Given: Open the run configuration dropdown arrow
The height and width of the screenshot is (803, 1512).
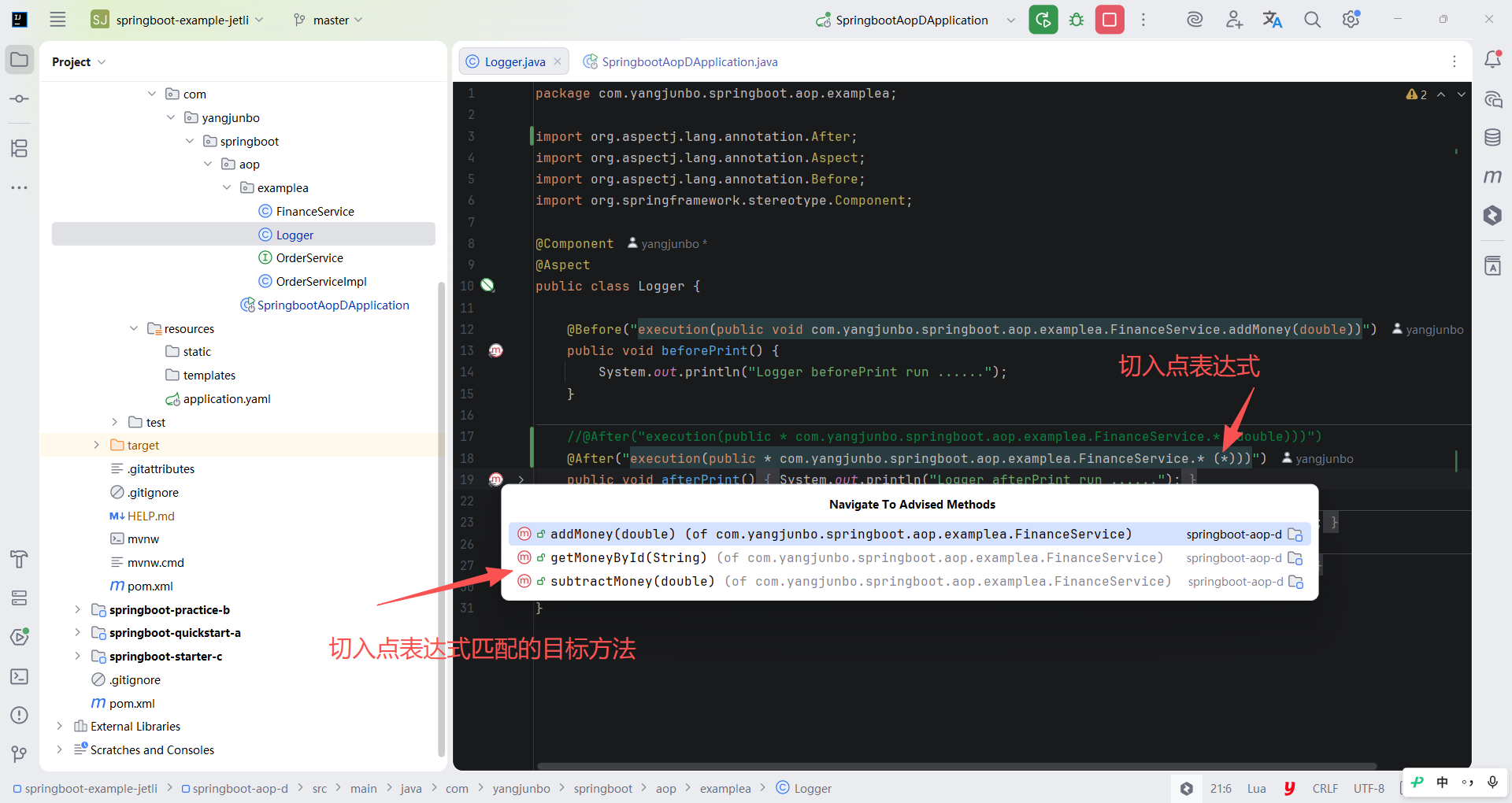Looking at the screenshot, I should point(1011,20).
